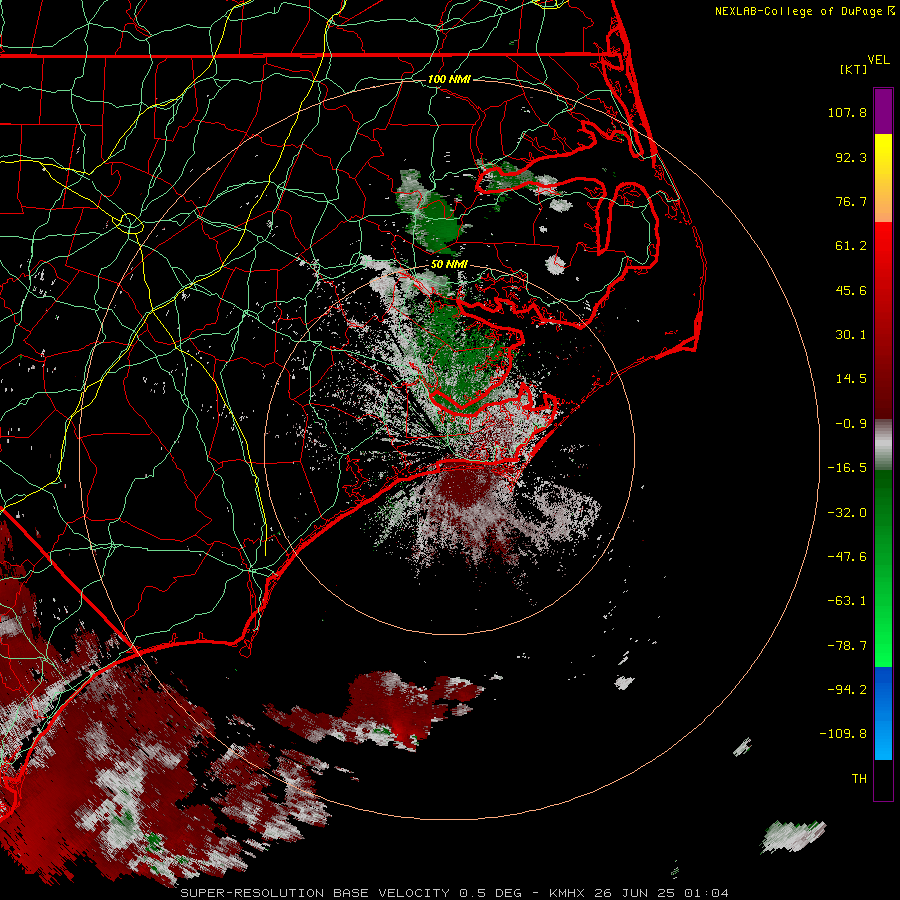This screenshot has width=900, height=900.
Task: Click the 76.7 legend value
Action: pos(851,201)
